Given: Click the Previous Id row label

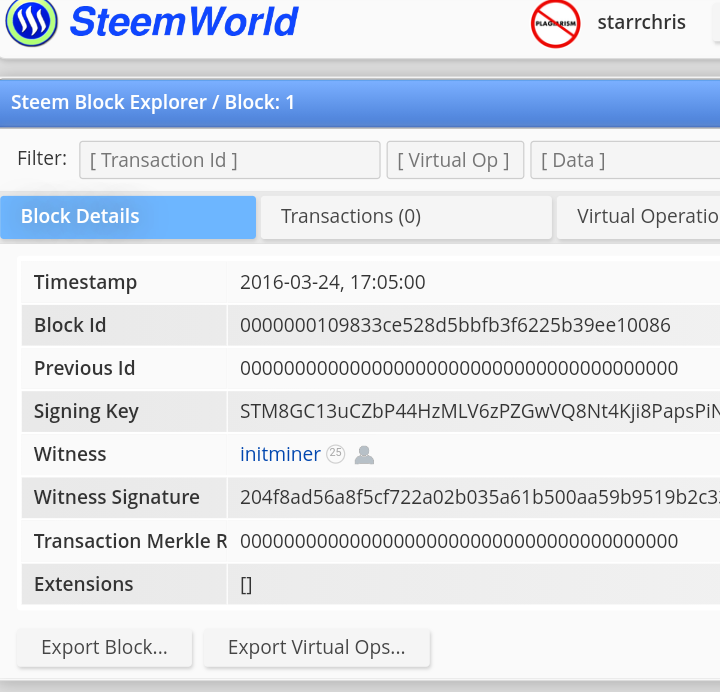Looking at the screenshot, I should [84, 368].
